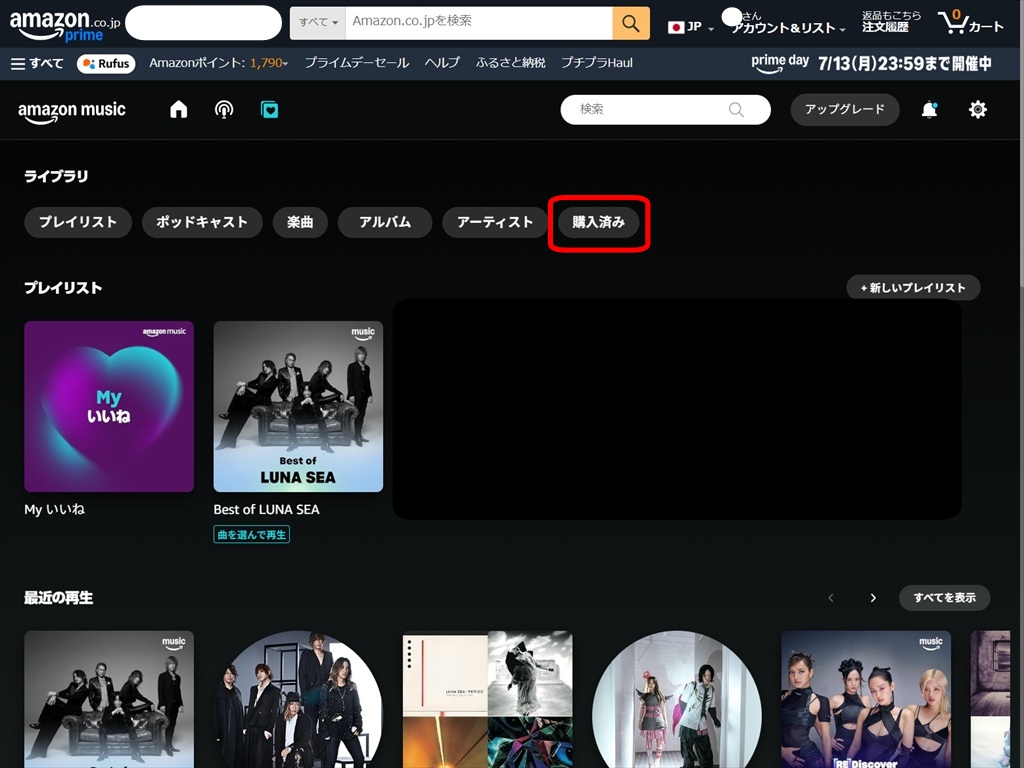Show previous recently played items arrow
This screenshot has height=768, width=1024.
pos(831,598)
